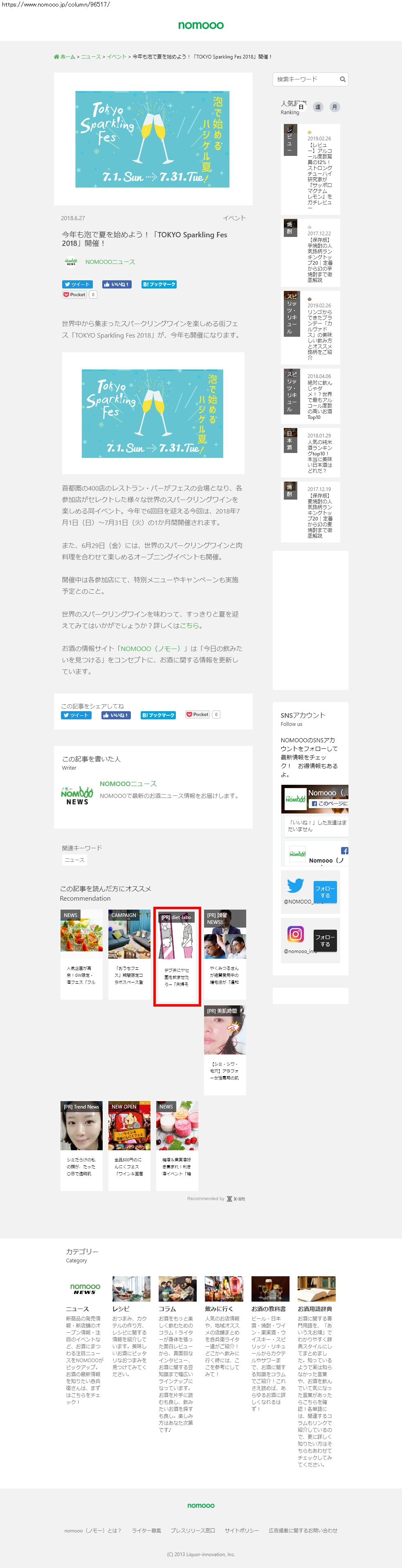Open the イベント breadcrumb link
Screen dimensions: 402x1568
click(117, 56)
